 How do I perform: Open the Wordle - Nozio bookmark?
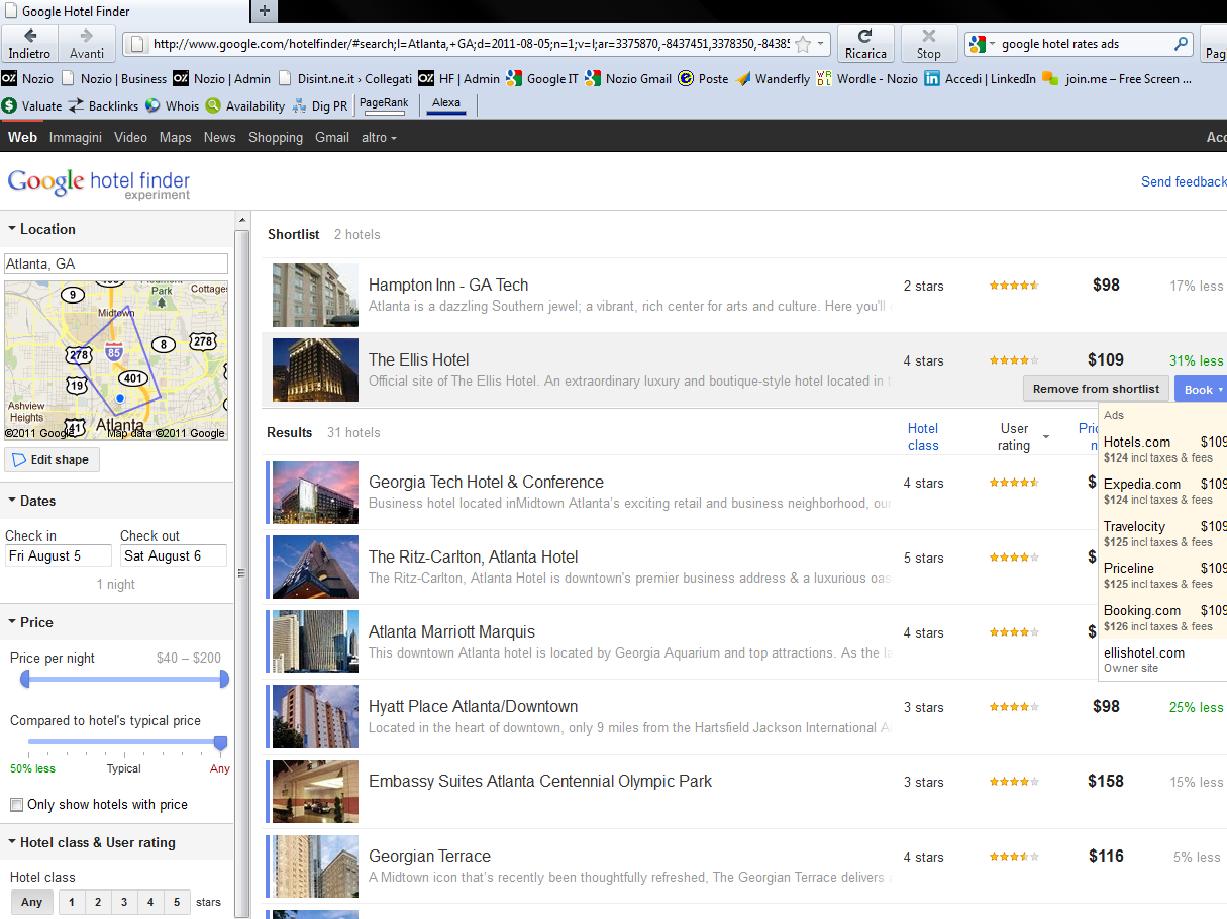(867, 78)
